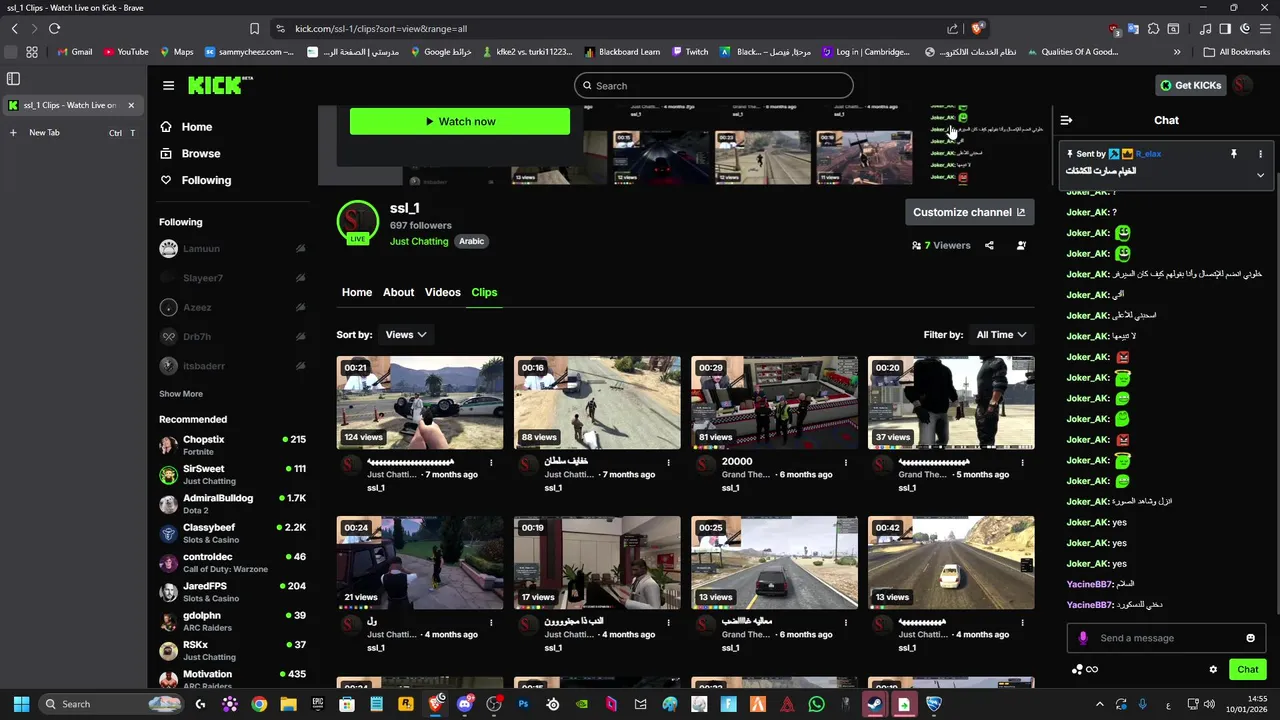
Task: Click the address bar share icon
Action: [953, 29]
